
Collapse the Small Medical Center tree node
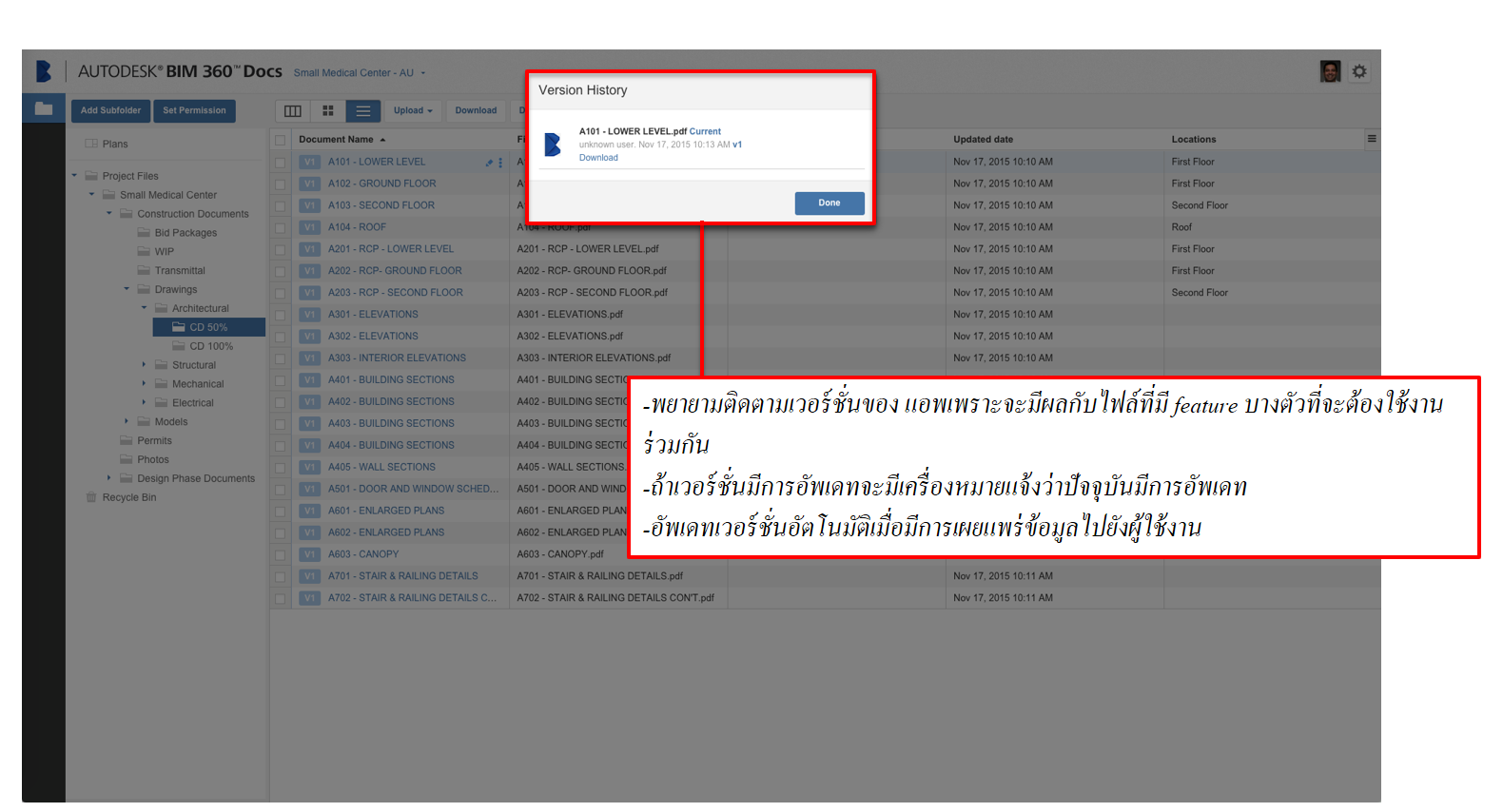(92, 195)
